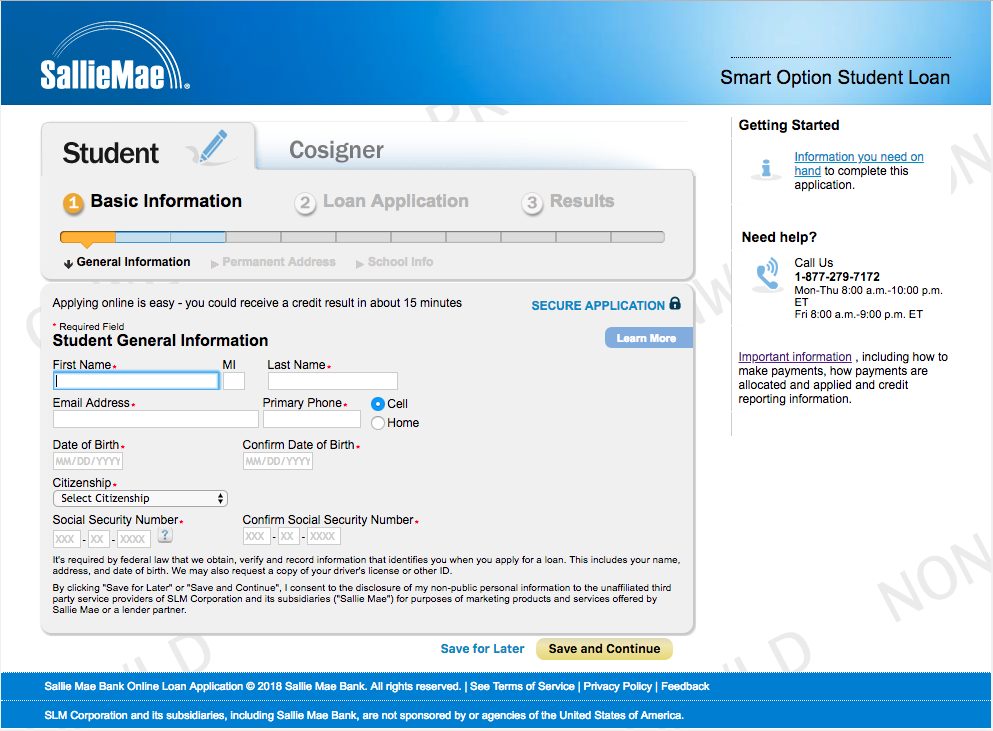Open the Feedback footer link

tap(685, 686)
